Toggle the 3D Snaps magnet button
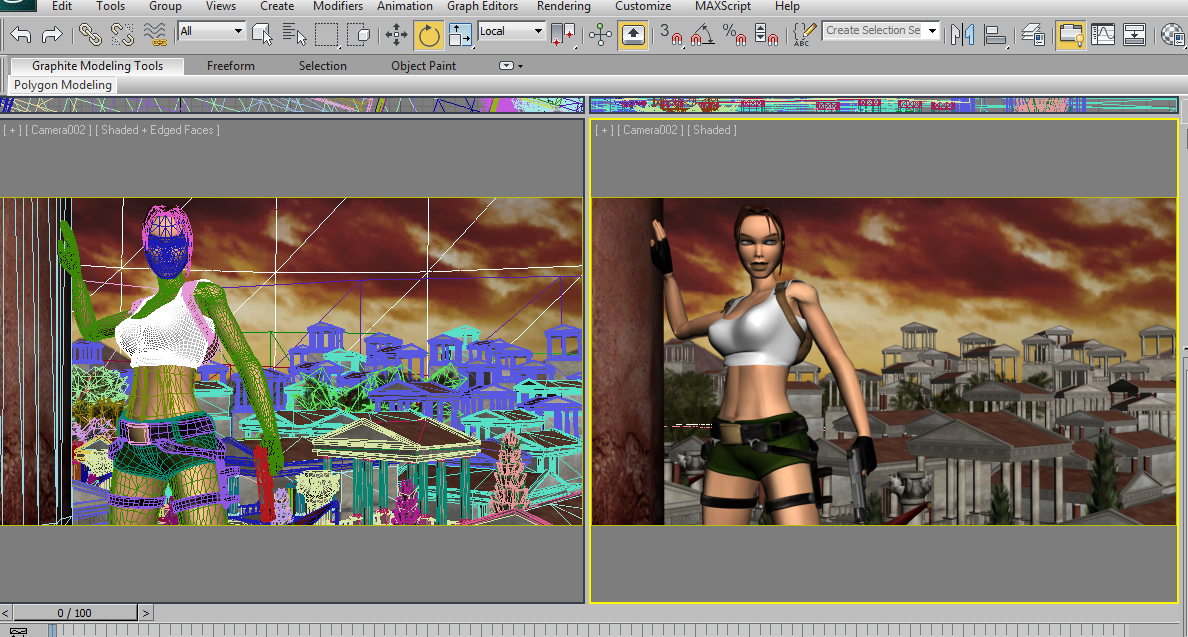This screenshot has width=1188, height=637. coord(671,34)
